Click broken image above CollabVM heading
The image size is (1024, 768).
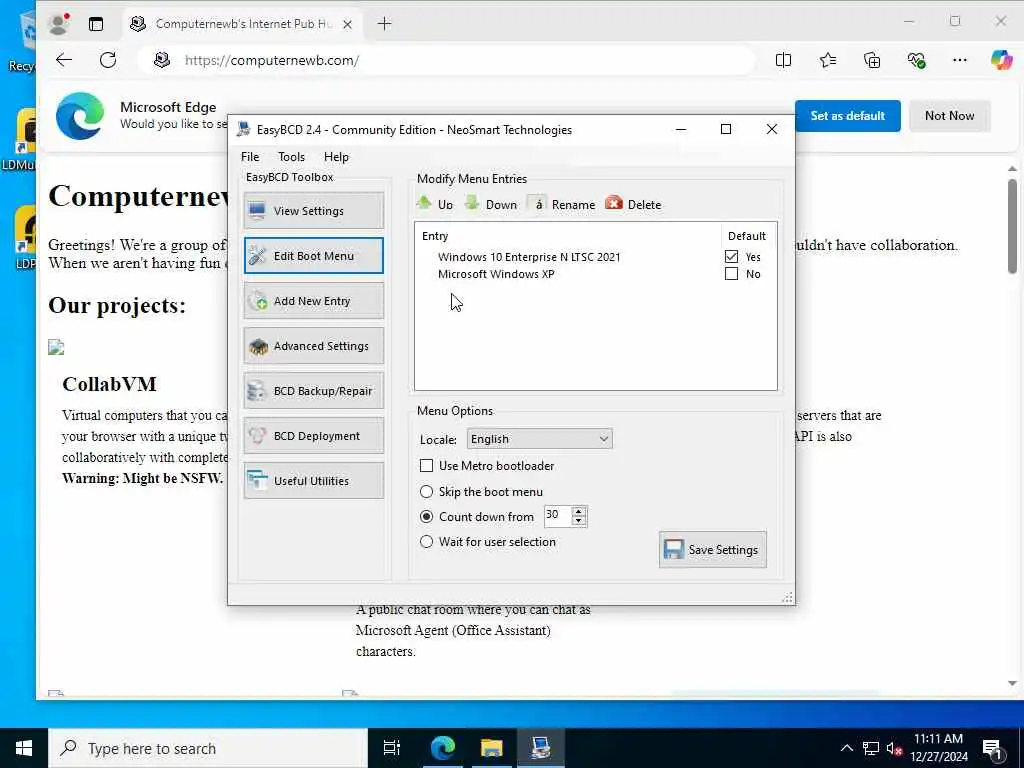[56, 347]
